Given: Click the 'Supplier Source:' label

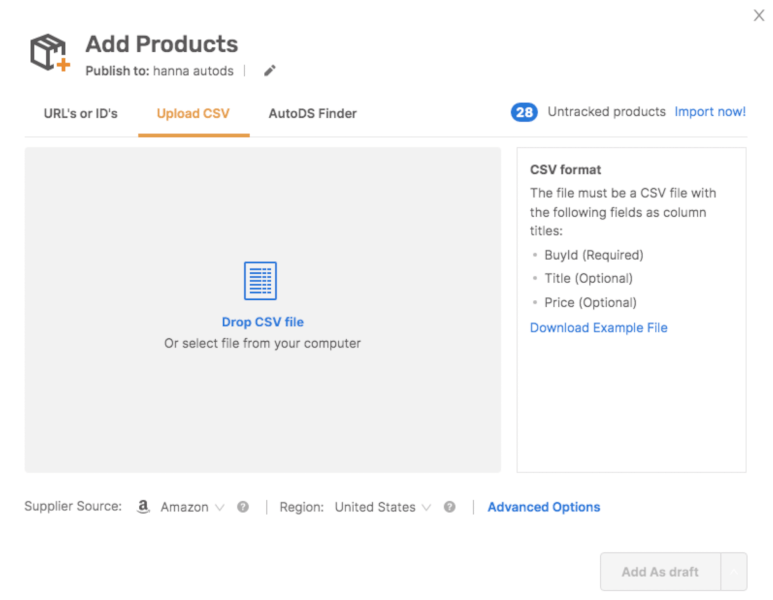Looking at the screenshot, I should pos(73,506).
